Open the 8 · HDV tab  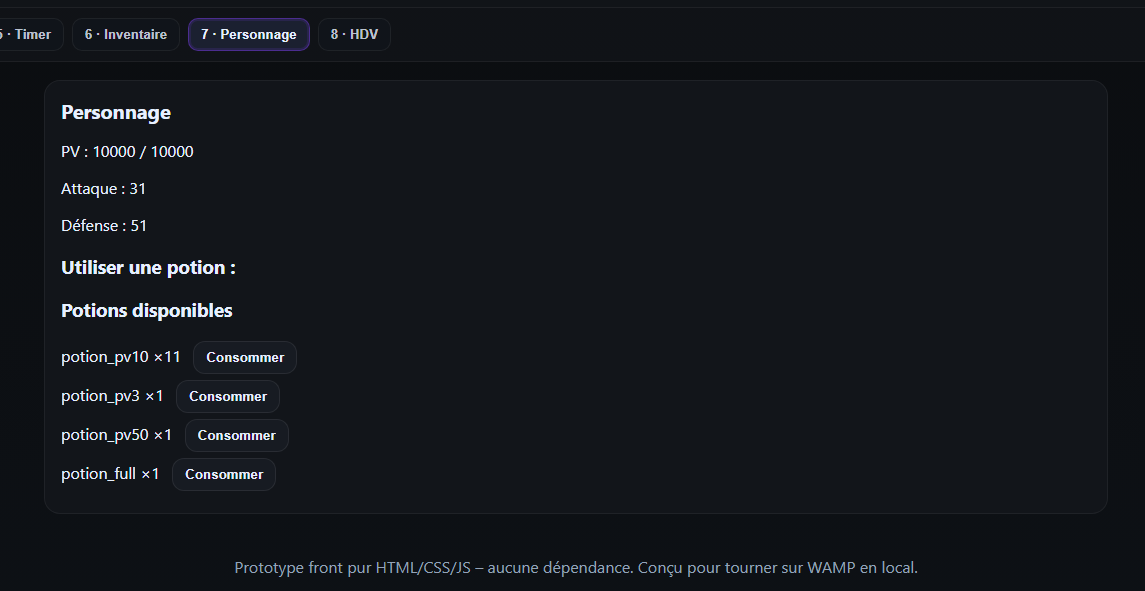[x=354, y=34]
